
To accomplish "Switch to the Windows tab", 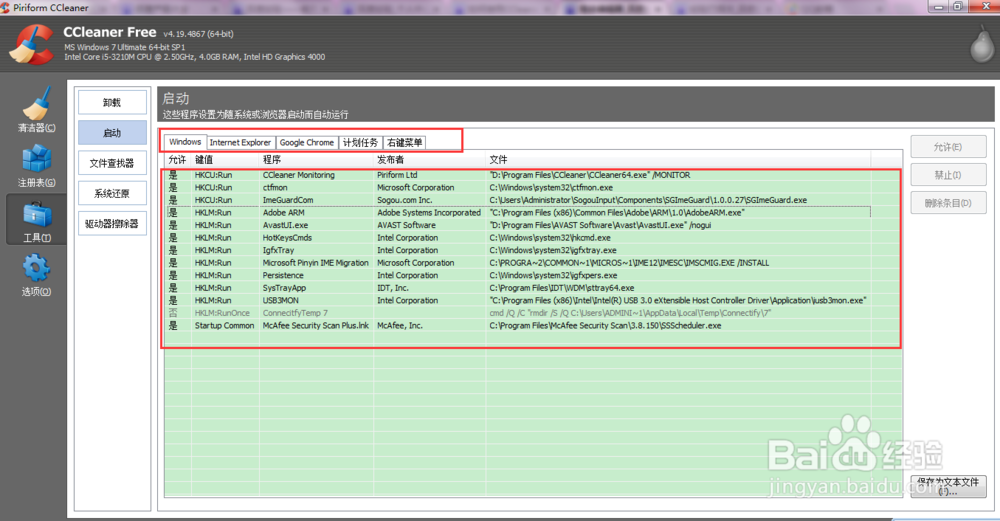I will [x=185, y=142].
